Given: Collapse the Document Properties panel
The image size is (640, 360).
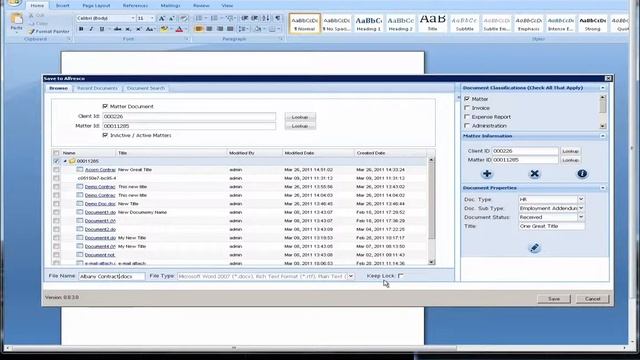Looking at the screenshot, I should [x=603, y=188].
